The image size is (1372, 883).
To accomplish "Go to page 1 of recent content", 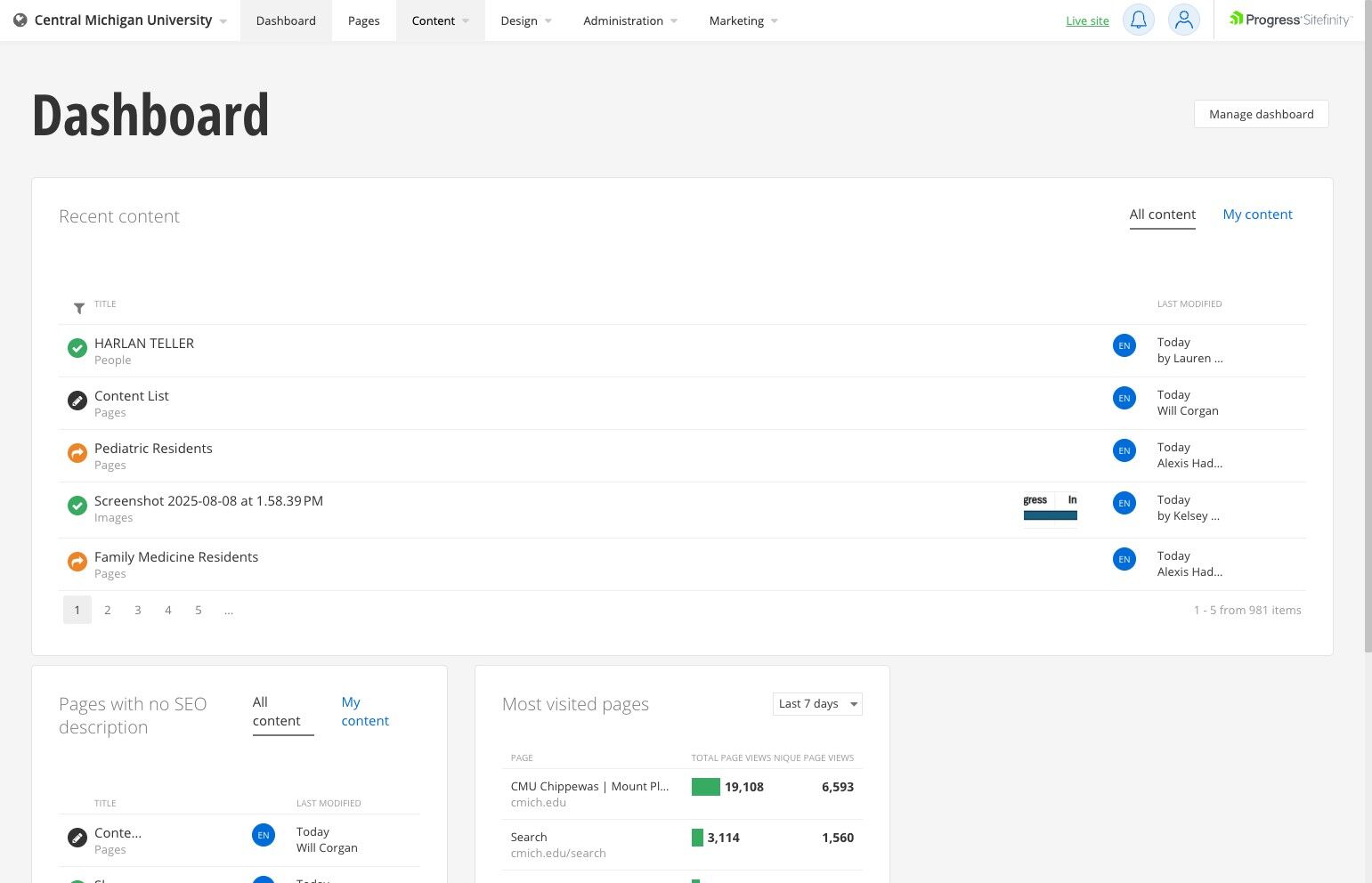I will click(77, 610).
